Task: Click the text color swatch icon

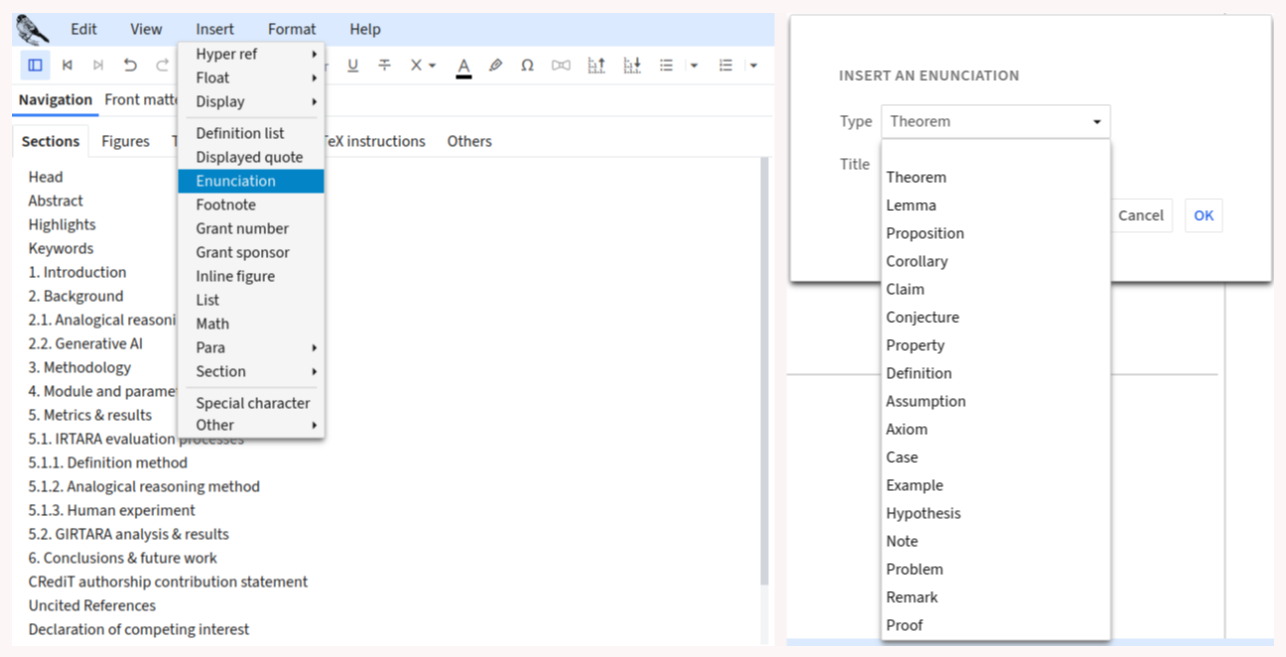Action: (x=463, y=66)
